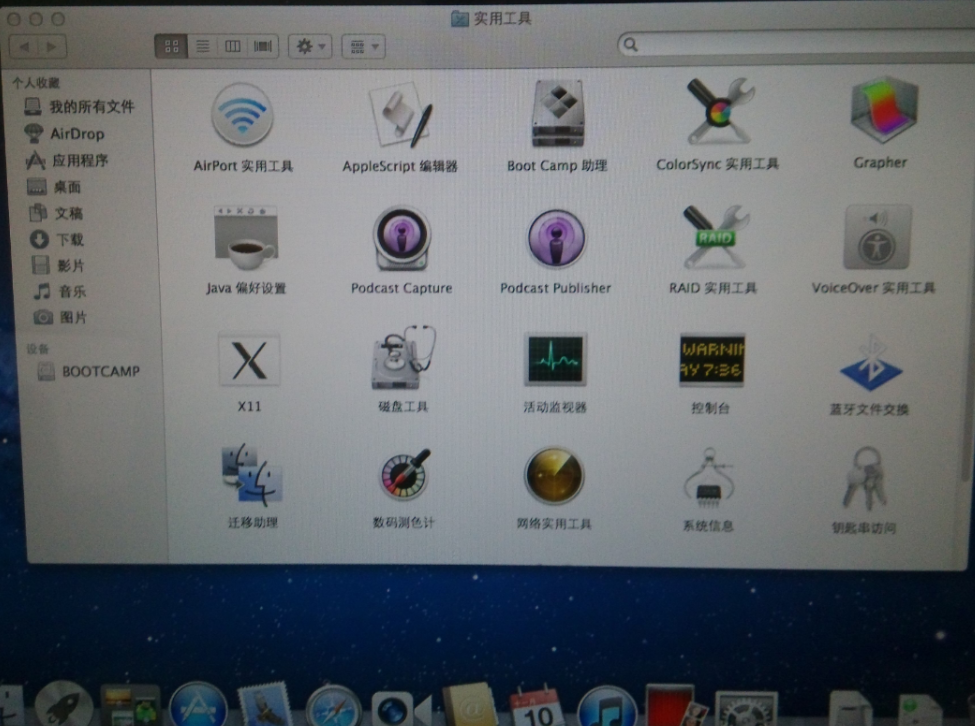Open the arrange-by dropdown

[x=364, y=47]
